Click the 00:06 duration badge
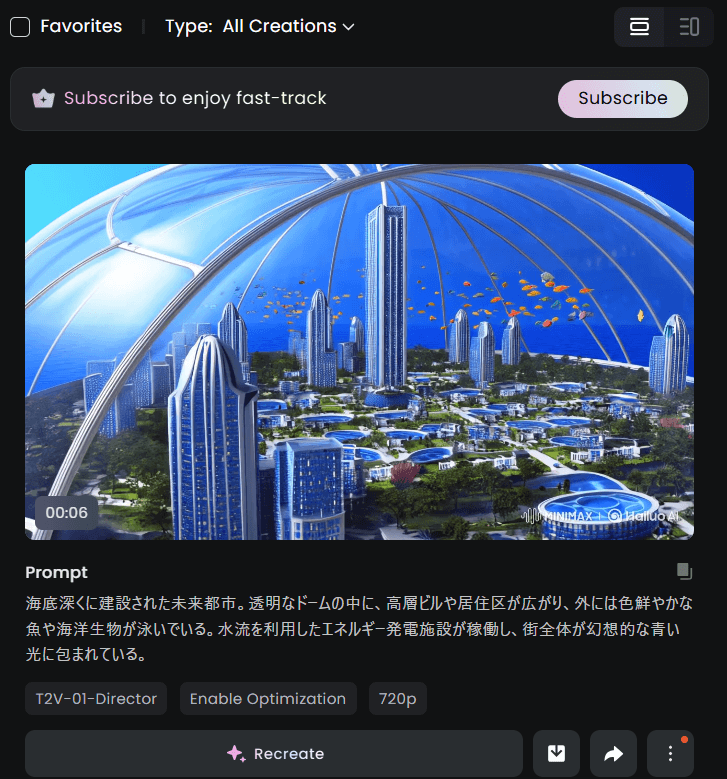Screen dimensions: 727x779 pyautogui.click(x=66, y=512)
